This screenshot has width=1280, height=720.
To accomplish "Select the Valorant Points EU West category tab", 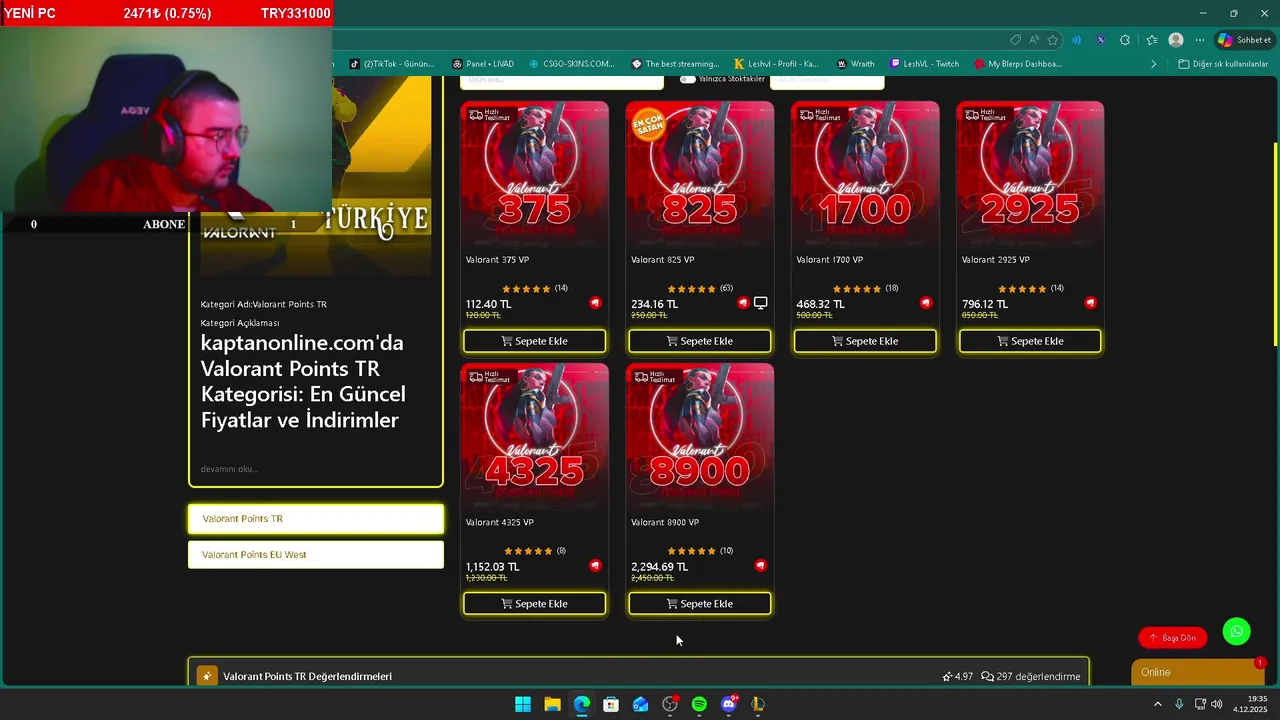I will click(316, 555).
